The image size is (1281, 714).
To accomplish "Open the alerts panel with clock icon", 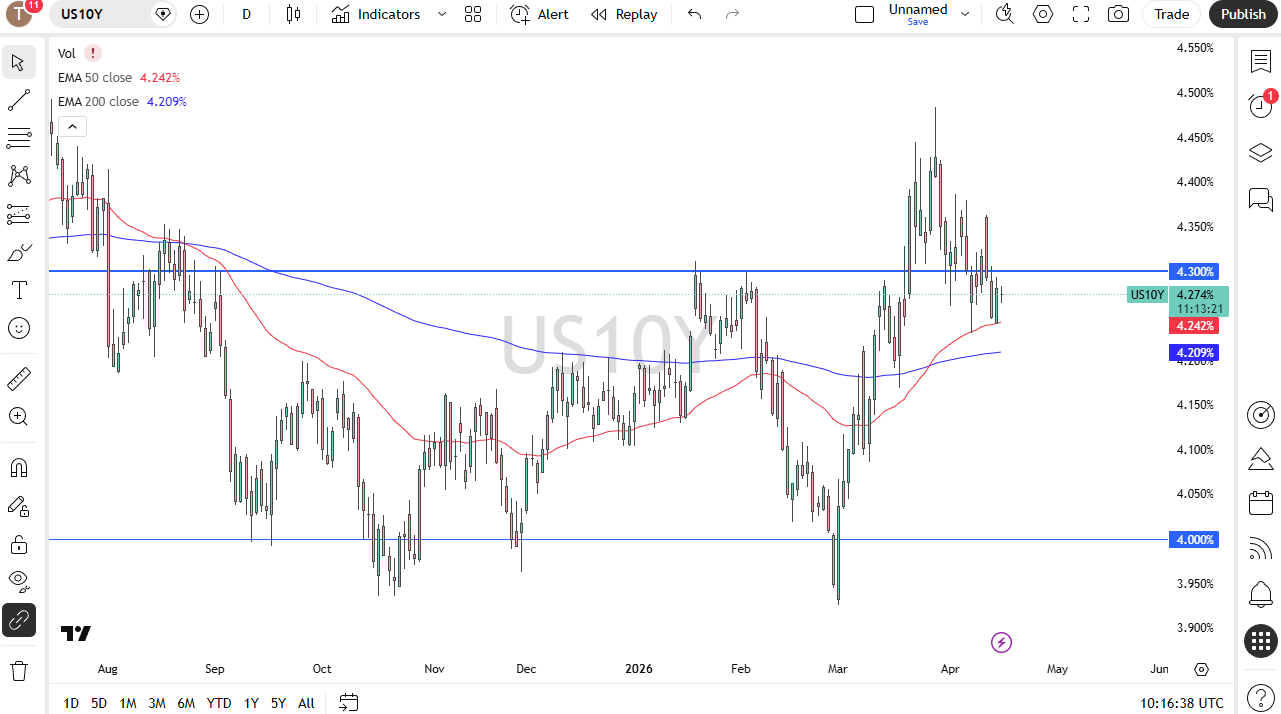I will pos(1260,105).
